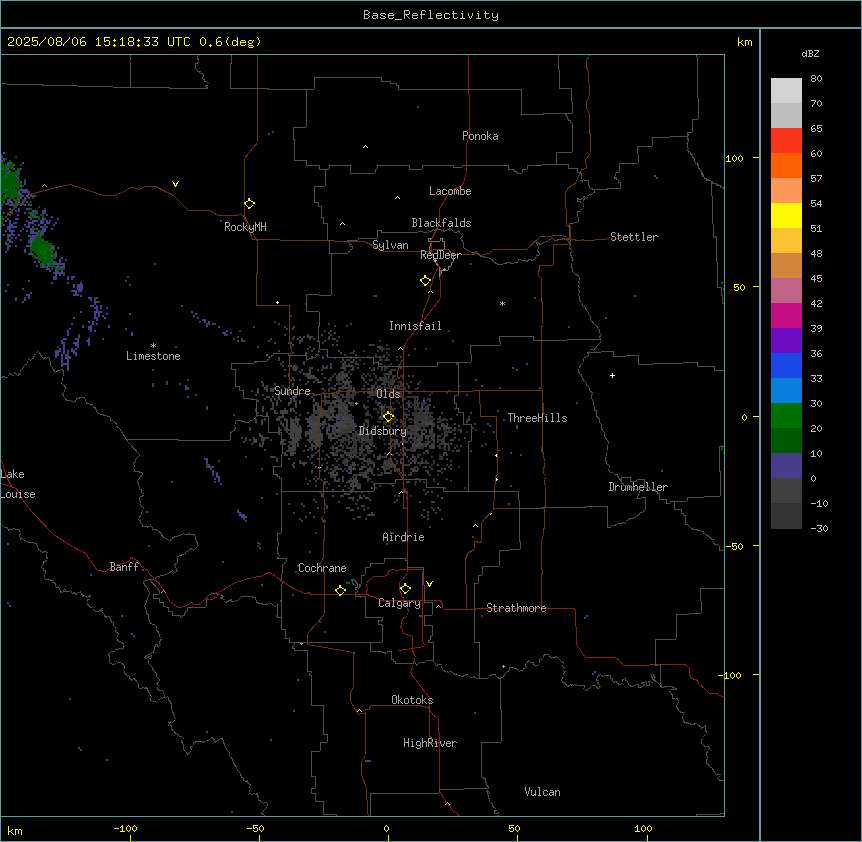Select the yellow diamond marker below Cochrane
Viewport: 862px width, 842px height.
click(340, 590)
